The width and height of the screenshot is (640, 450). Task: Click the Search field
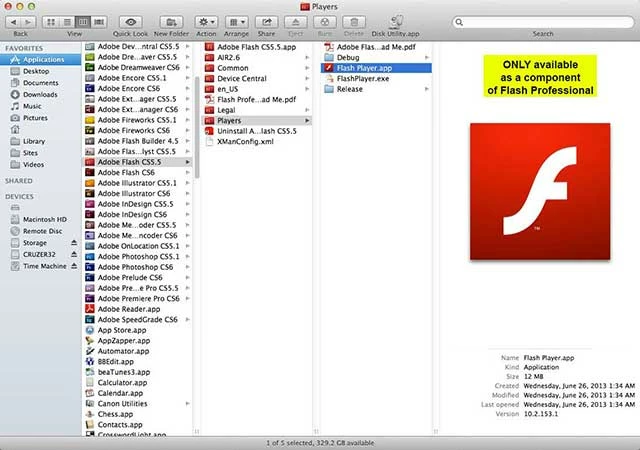click(x=543, y=22)
